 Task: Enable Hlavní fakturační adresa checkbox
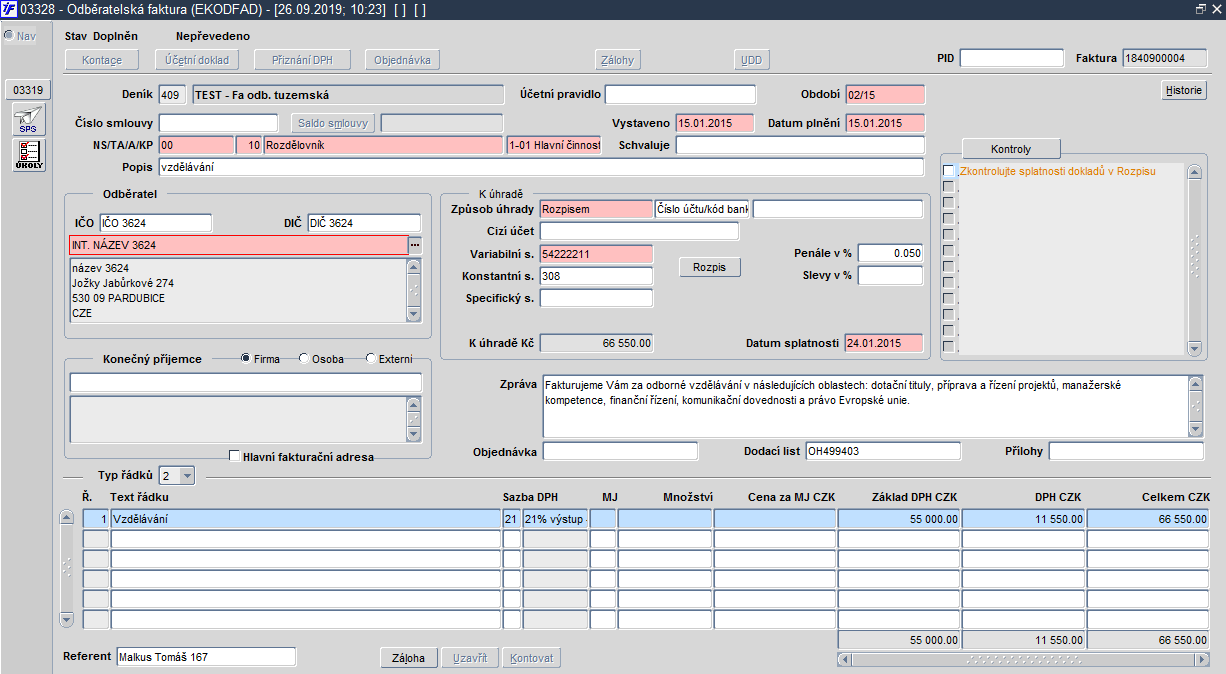(x=235, y=456)
